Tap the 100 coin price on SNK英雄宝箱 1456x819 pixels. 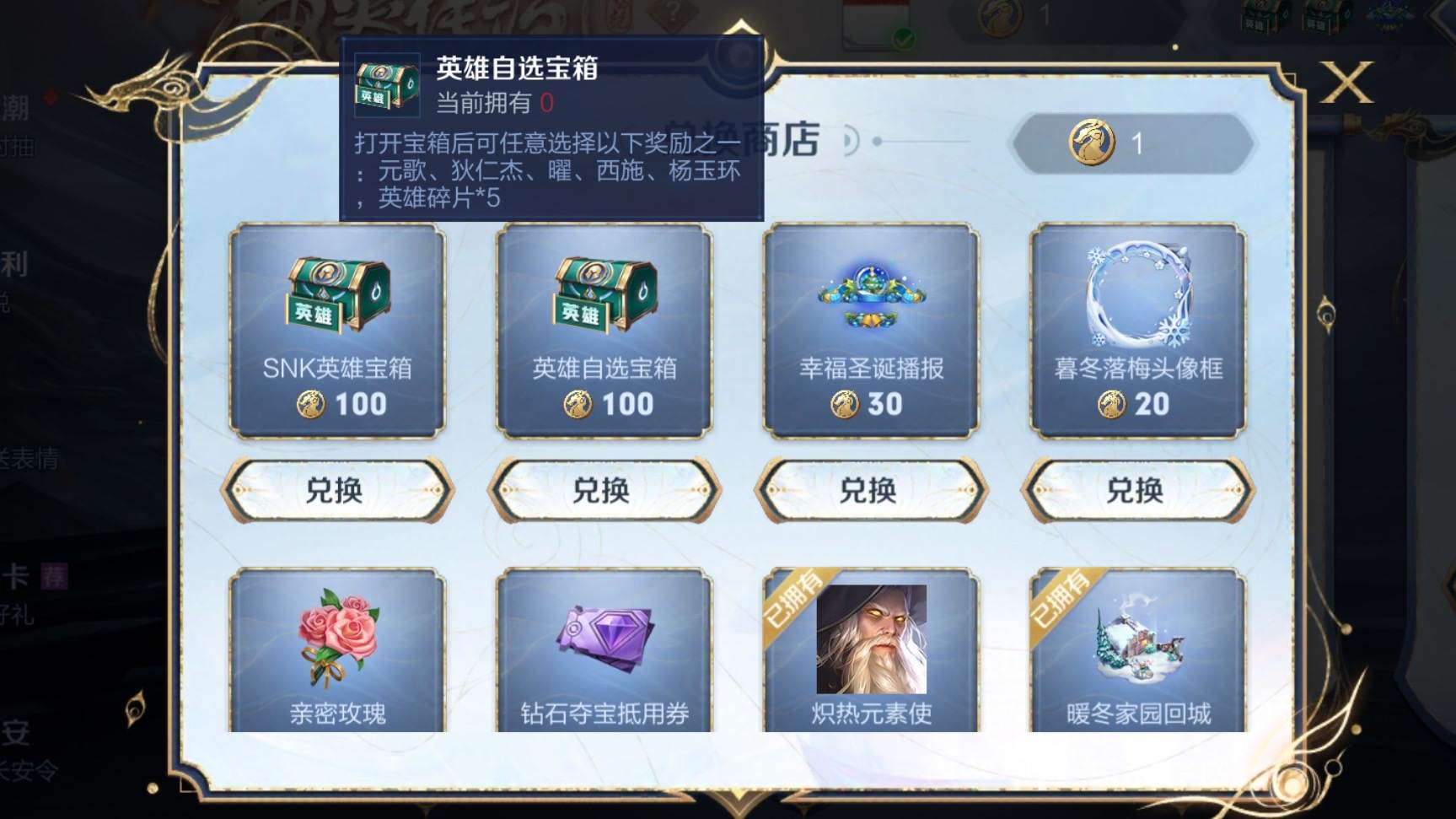click(342, 405)
